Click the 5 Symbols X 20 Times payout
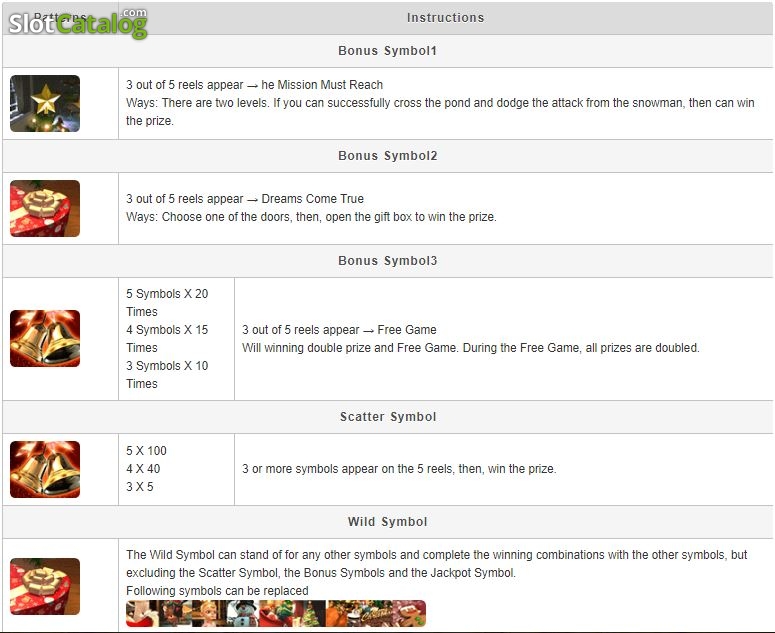Image resolution: width=775 pixels, height=633 pixels. [167, 302]
